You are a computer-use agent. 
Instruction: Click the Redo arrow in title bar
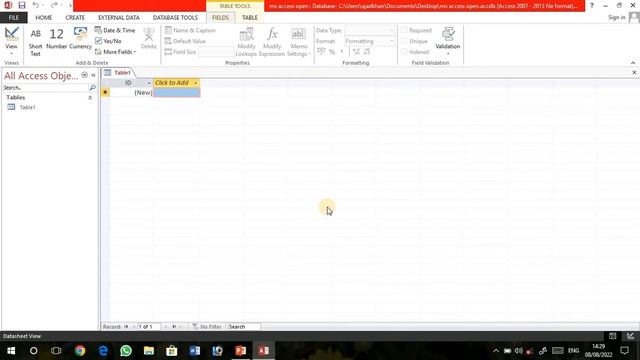click(54, 5)
